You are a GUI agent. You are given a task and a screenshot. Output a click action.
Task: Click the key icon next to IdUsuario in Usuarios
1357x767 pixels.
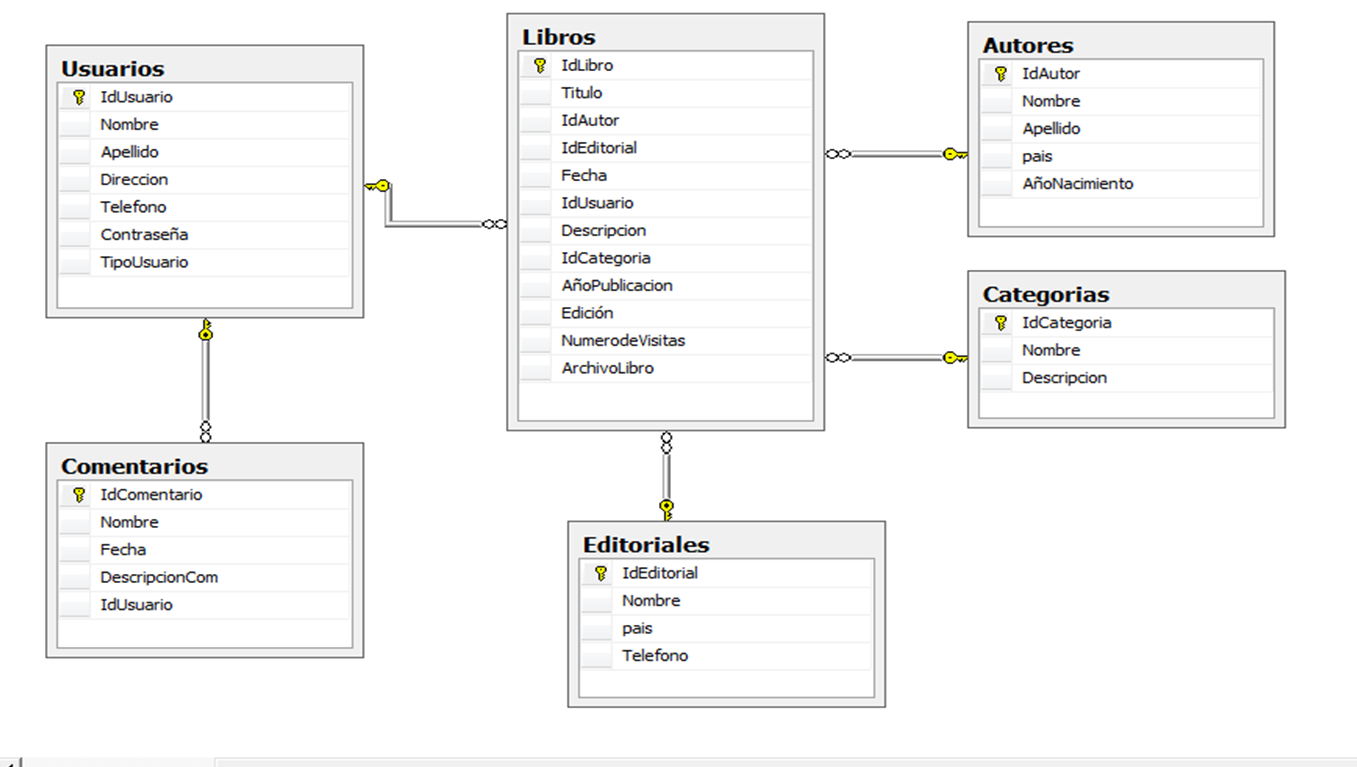(x=78, y=96)
